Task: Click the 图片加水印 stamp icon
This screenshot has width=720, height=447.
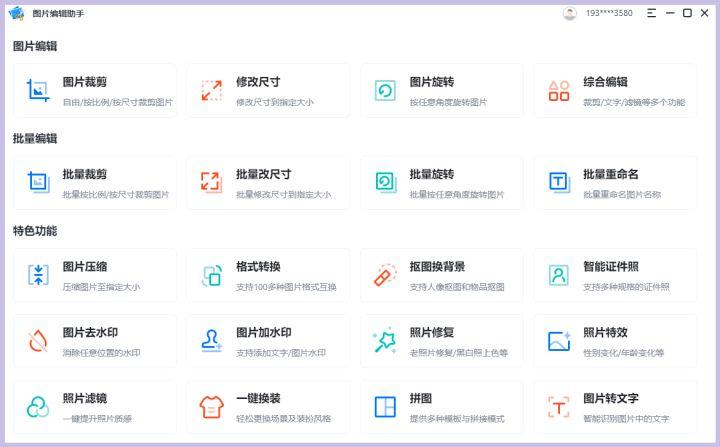Action: coord(211,341)
